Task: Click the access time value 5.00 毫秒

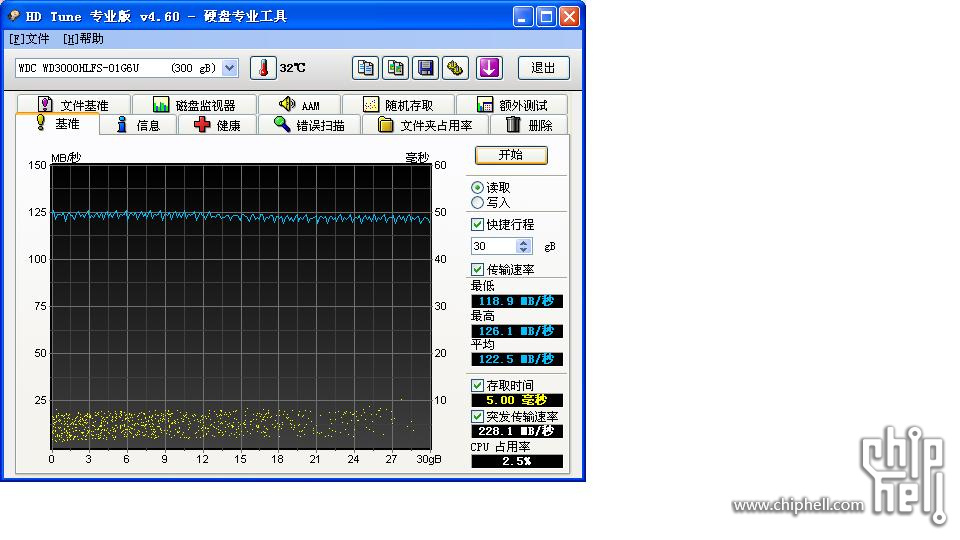Action: pos(517,400)
